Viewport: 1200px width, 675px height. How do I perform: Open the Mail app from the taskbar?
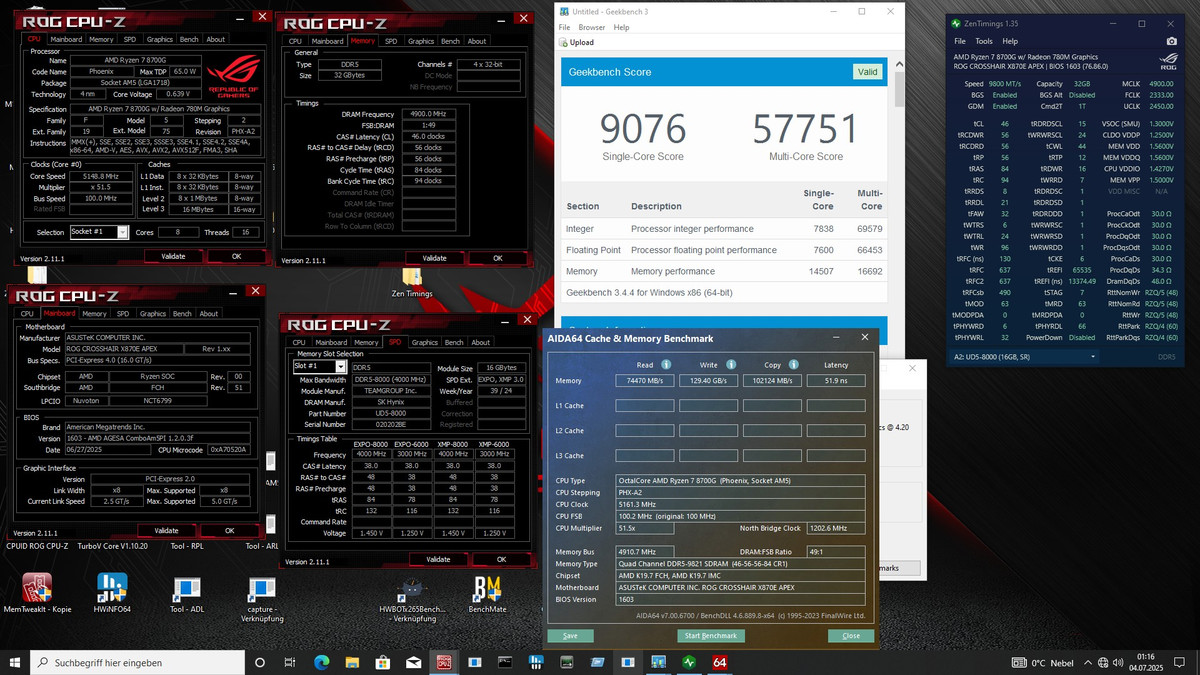[413, 662]
